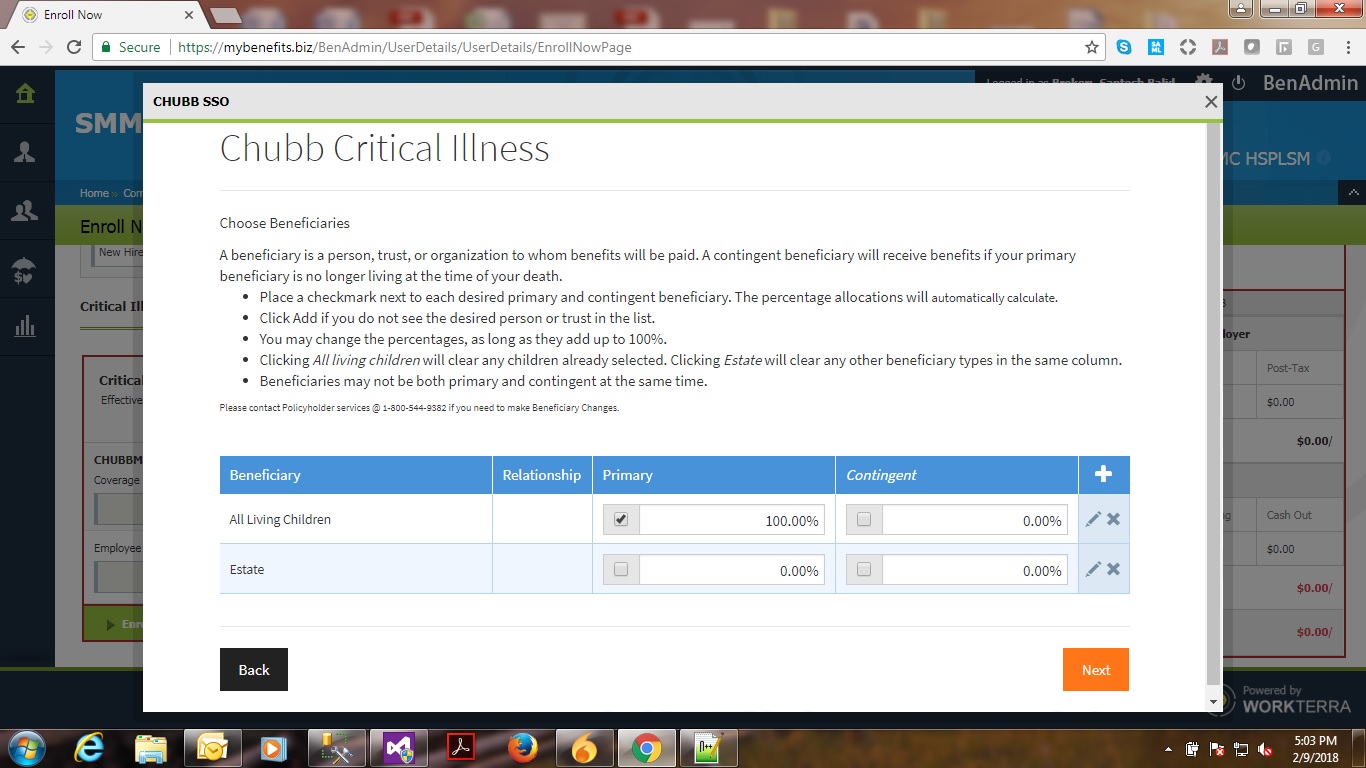Viewport: 1366px width, 768px height.
Task: Reload the page with refresh icon
Action: [x=73, y=47]
